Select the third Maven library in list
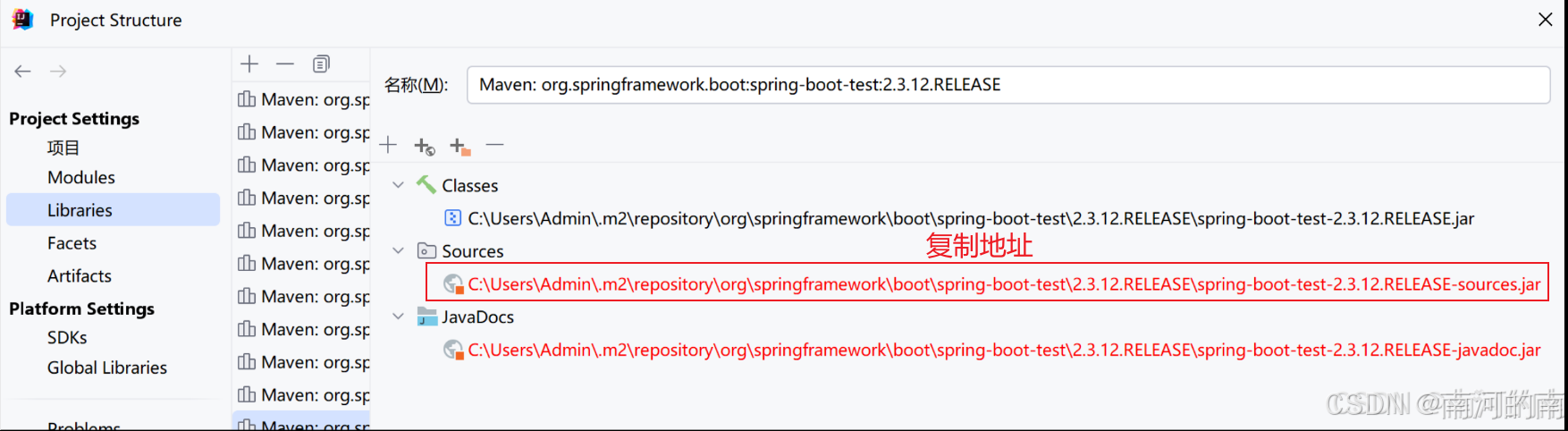The height and width of the screenshot is (431, 1568). (x=302, y=165)
